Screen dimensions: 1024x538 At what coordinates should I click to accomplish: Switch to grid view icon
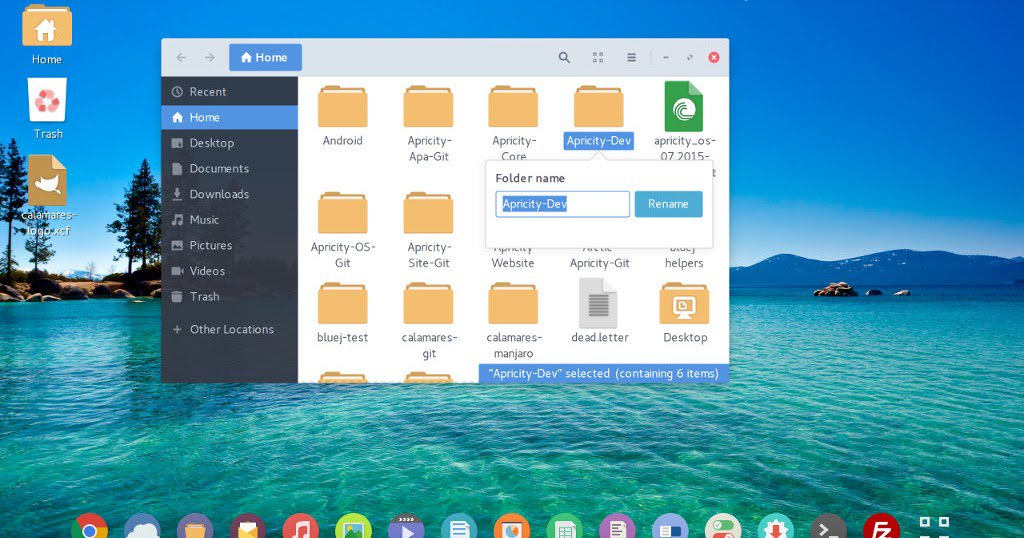tap(598, 57)
